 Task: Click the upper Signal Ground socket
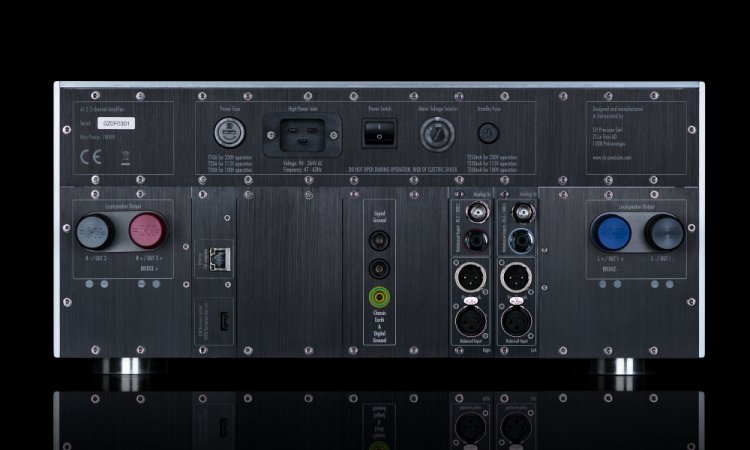pos(379,240)
